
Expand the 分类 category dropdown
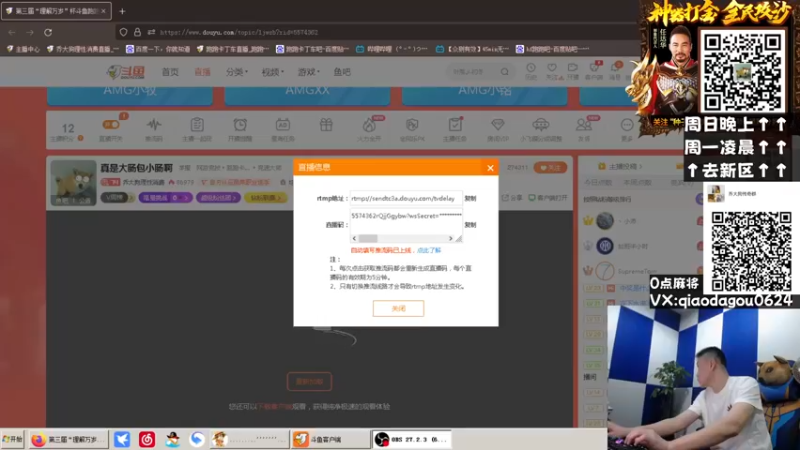pos(236,72)
